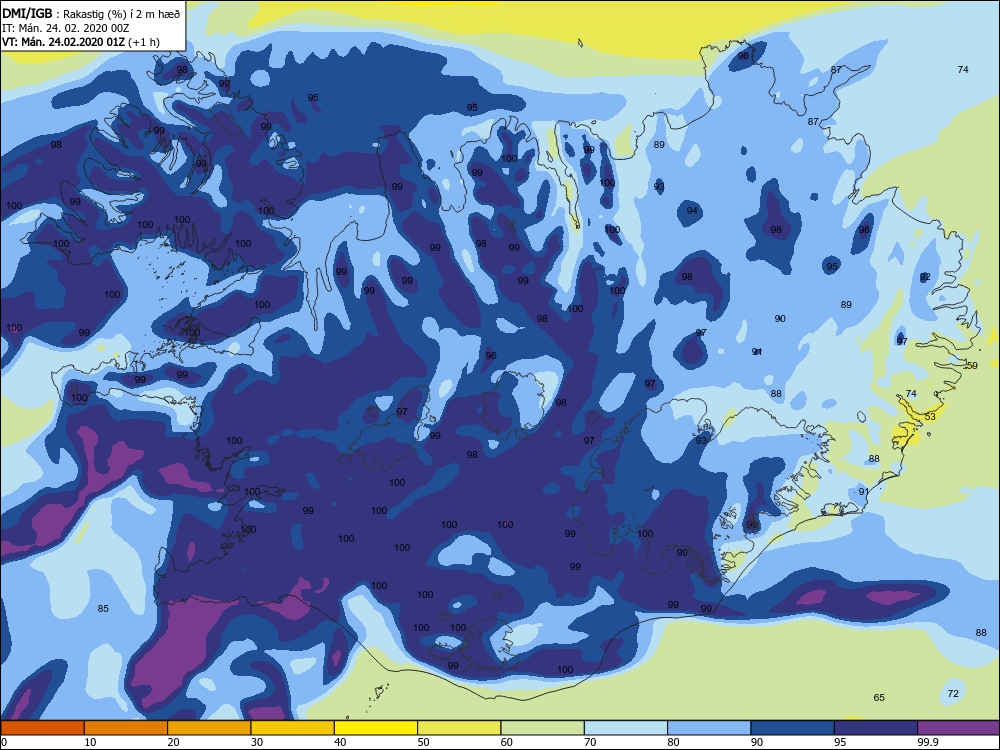
Task: Click the pale yellow 50–60 legend block
Action: [459, 728]
